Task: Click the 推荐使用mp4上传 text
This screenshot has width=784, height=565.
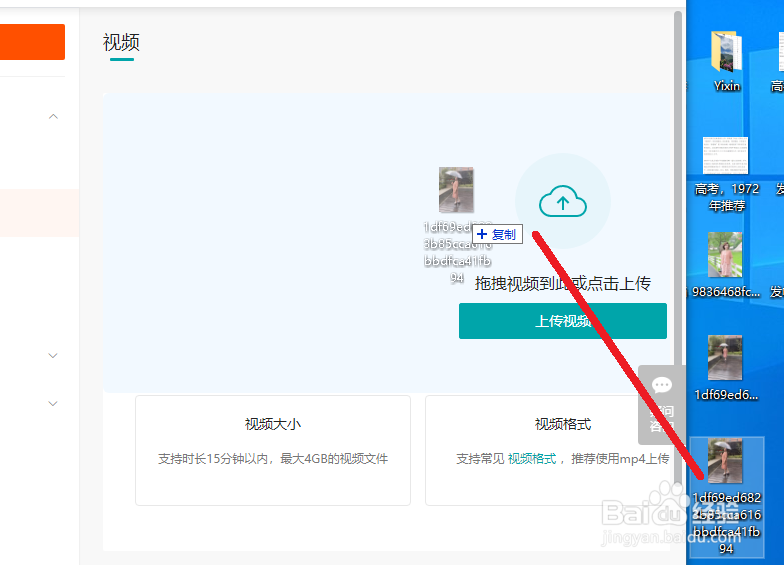Action: (x=620, y=458)
